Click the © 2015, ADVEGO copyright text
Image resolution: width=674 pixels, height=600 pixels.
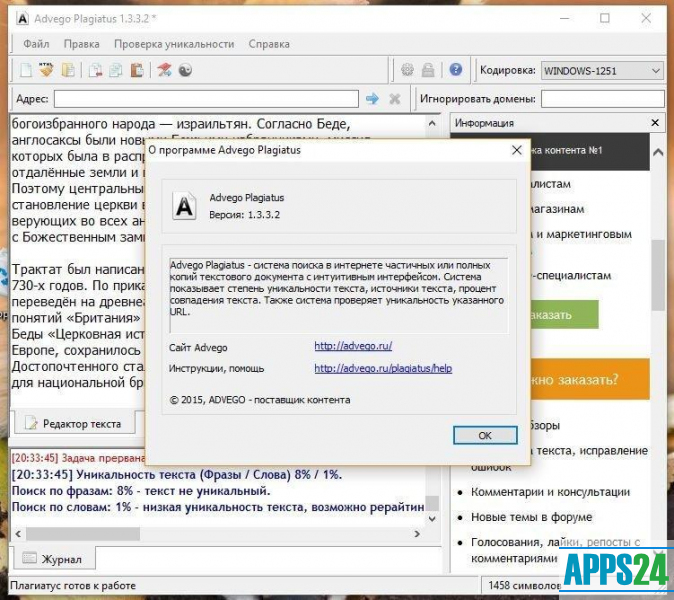[x=260, y=400]
